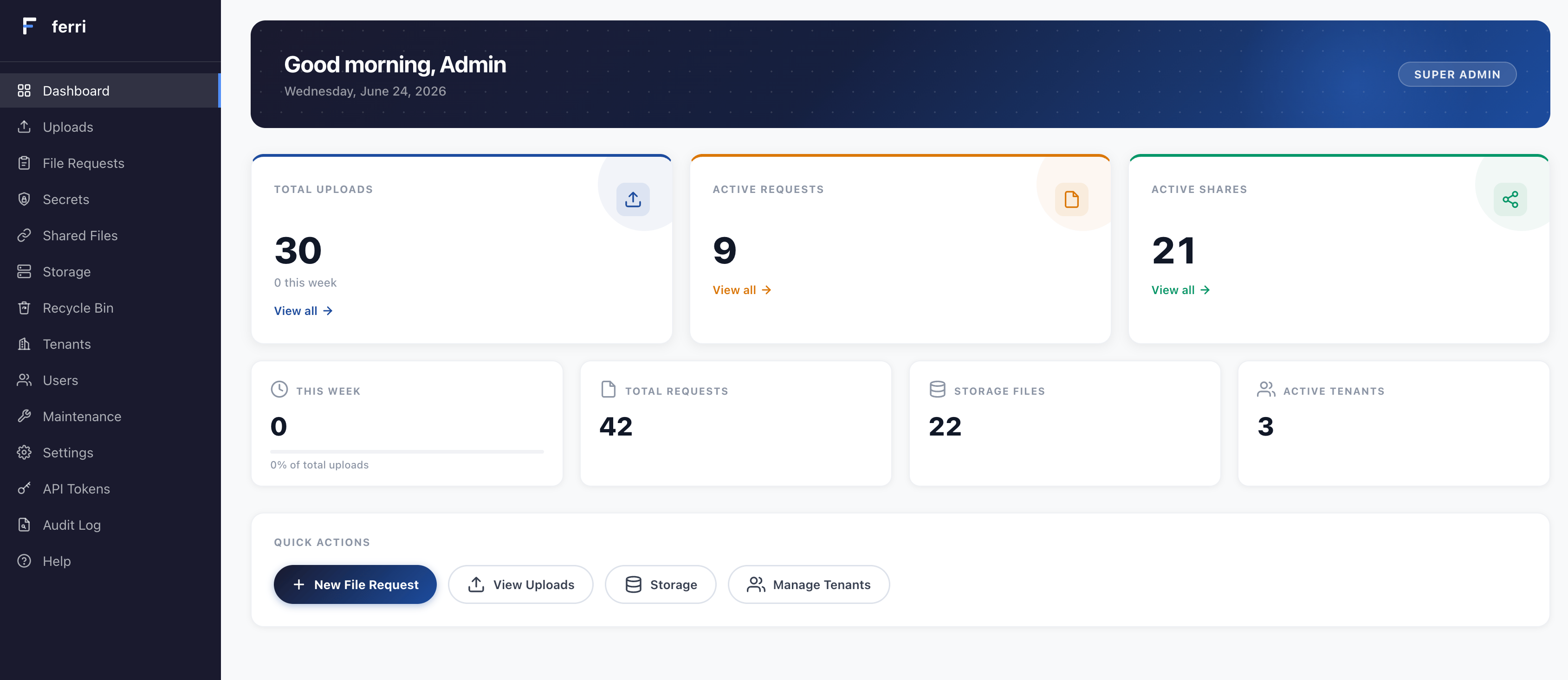Click the '0% of total uploads' label
The image size is (1568, 680).
[x=319, y=465]
